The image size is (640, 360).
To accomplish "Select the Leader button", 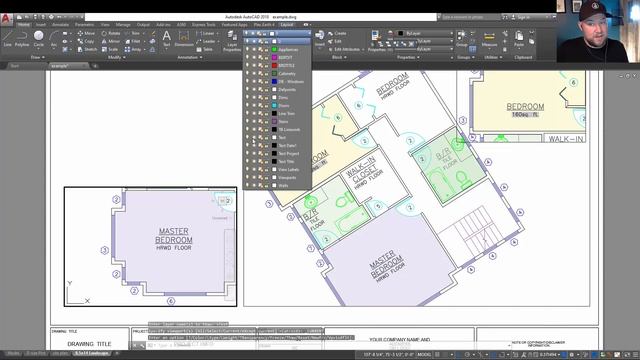I will [x=207, y=41].
